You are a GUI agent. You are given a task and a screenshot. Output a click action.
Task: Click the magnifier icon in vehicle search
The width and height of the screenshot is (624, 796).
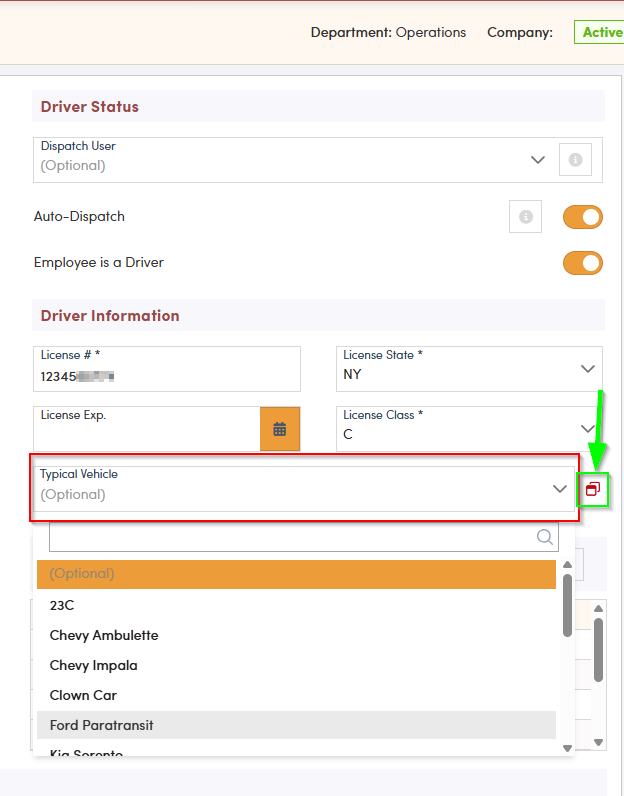click(545, 537)
